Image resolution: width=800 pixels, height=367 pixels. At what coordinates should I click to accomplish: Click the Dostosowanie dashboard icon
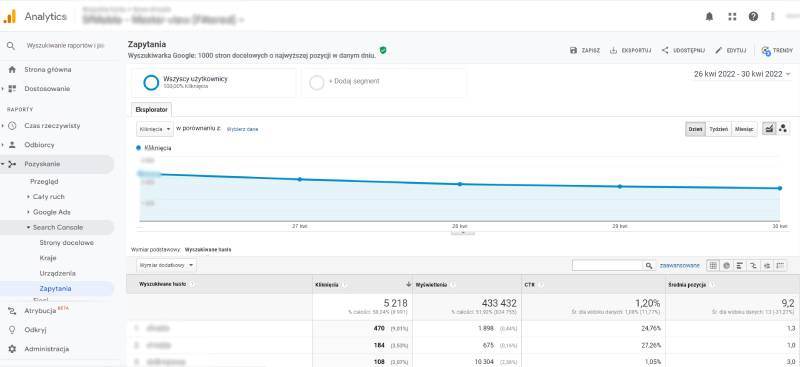12,89
